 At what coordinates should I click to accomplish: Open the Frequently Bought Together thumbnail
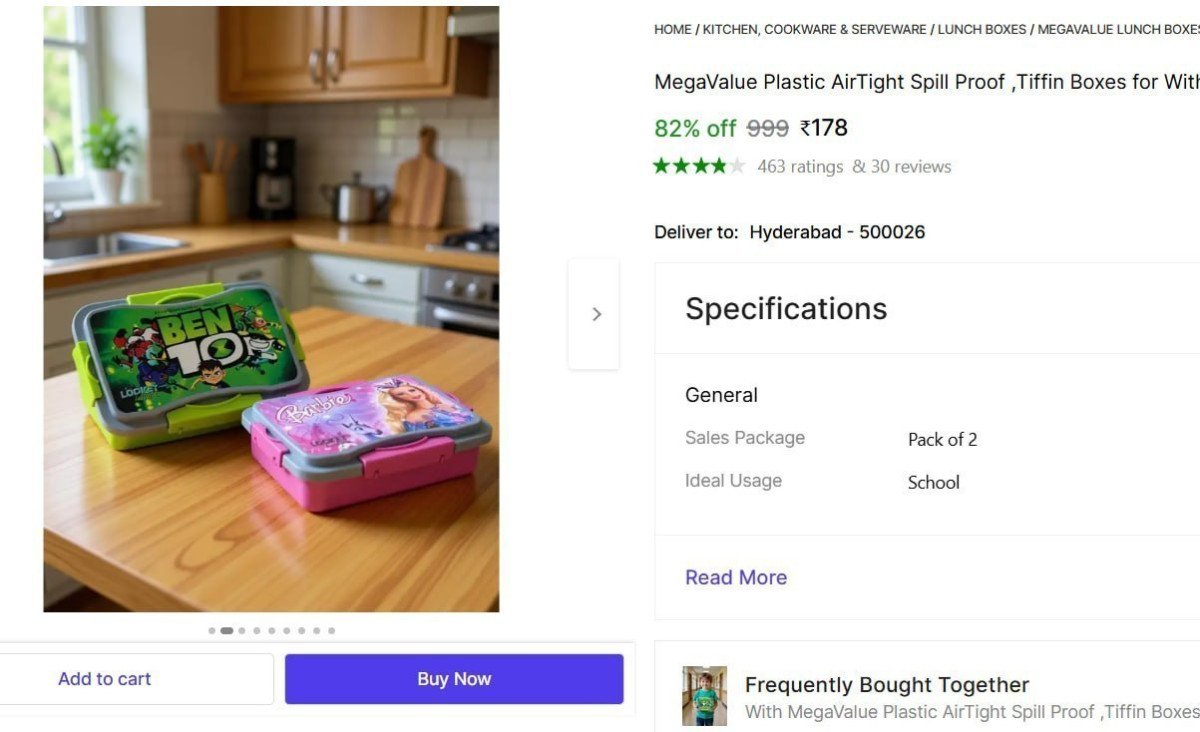pos(704,695)
